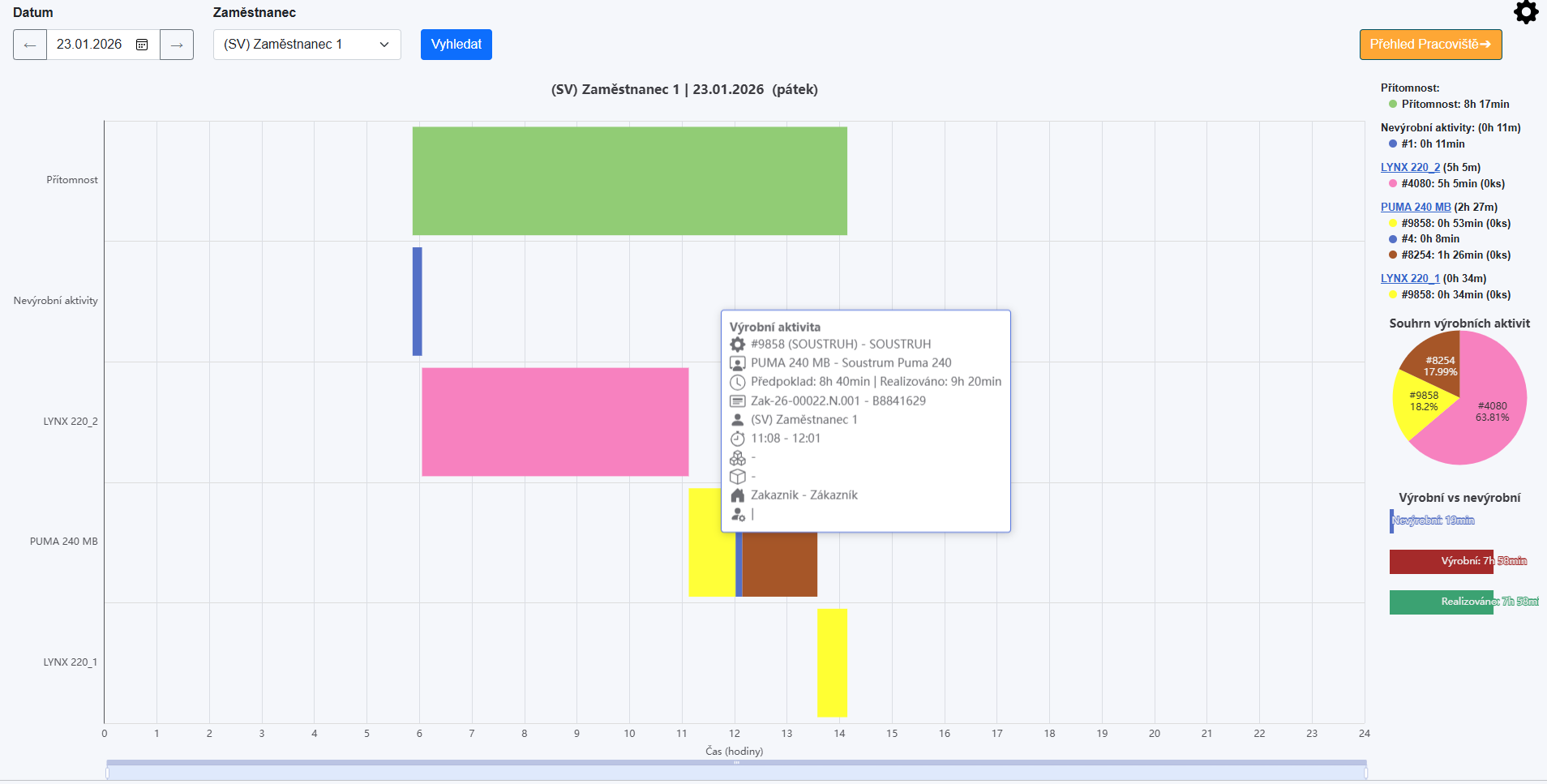Open the PUMA 240 MB workplace link
Image resolution: width=1547 pixels, height=784 pixels.
click(x=1416, y=207)
